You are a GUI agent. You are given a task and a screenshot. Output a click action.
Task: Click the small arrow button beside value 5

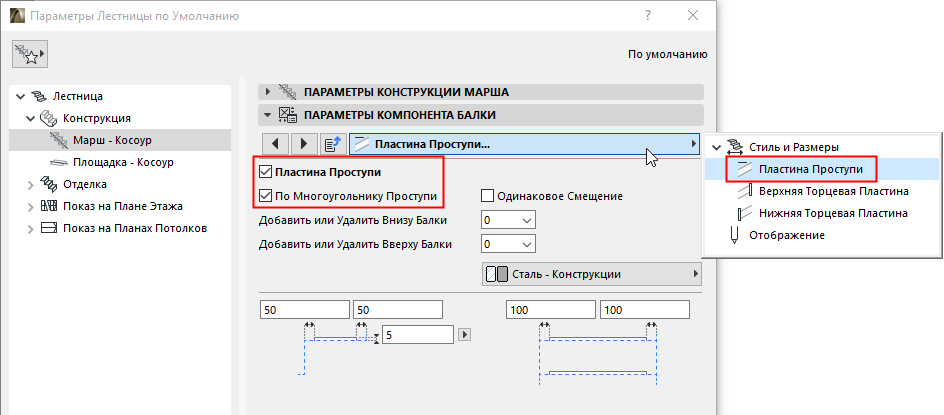pyautogui.click(x=464, y=334)
